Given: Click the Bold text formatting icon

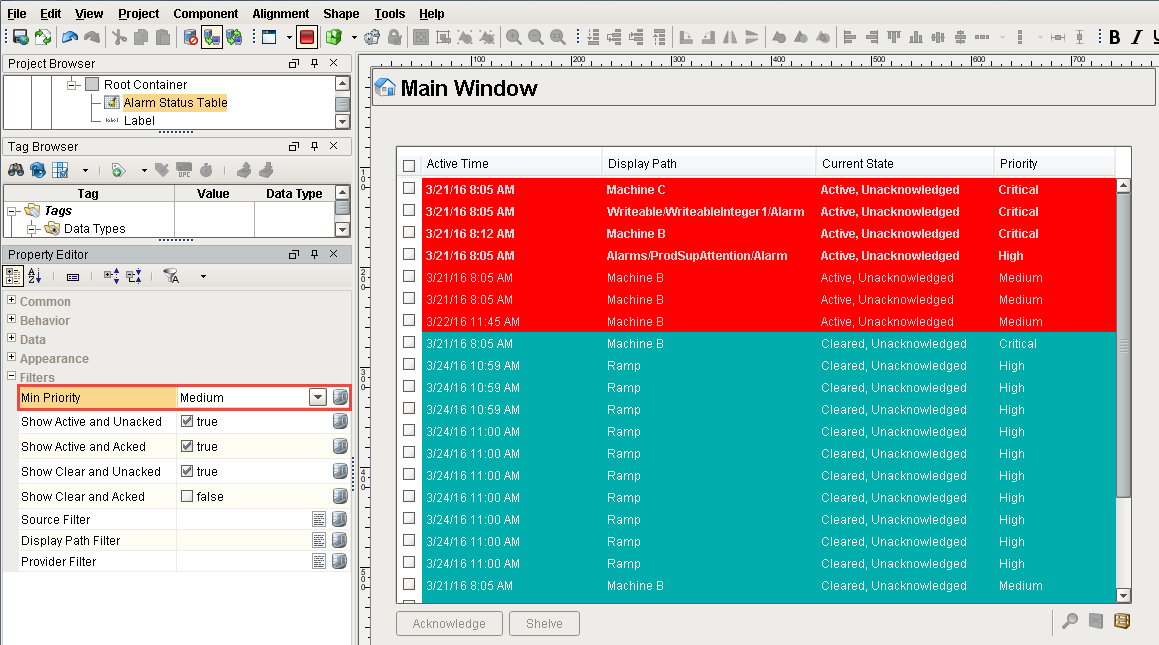Looking at the screenshot, I should [x=1115, y=37].
